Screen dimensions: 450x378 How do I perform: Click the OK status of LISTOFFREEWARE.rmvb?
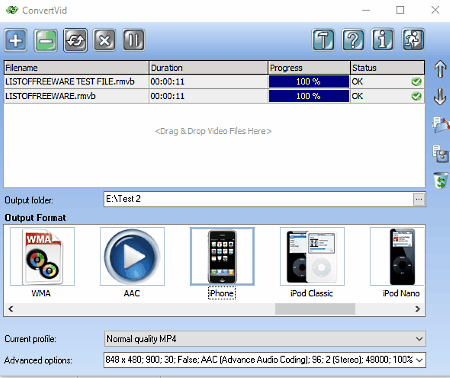357,96
